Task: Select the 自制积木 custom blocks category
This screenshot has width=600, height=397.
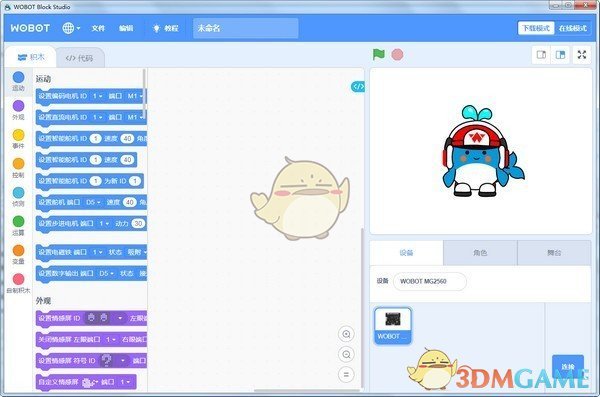Action: coord(18,283)
